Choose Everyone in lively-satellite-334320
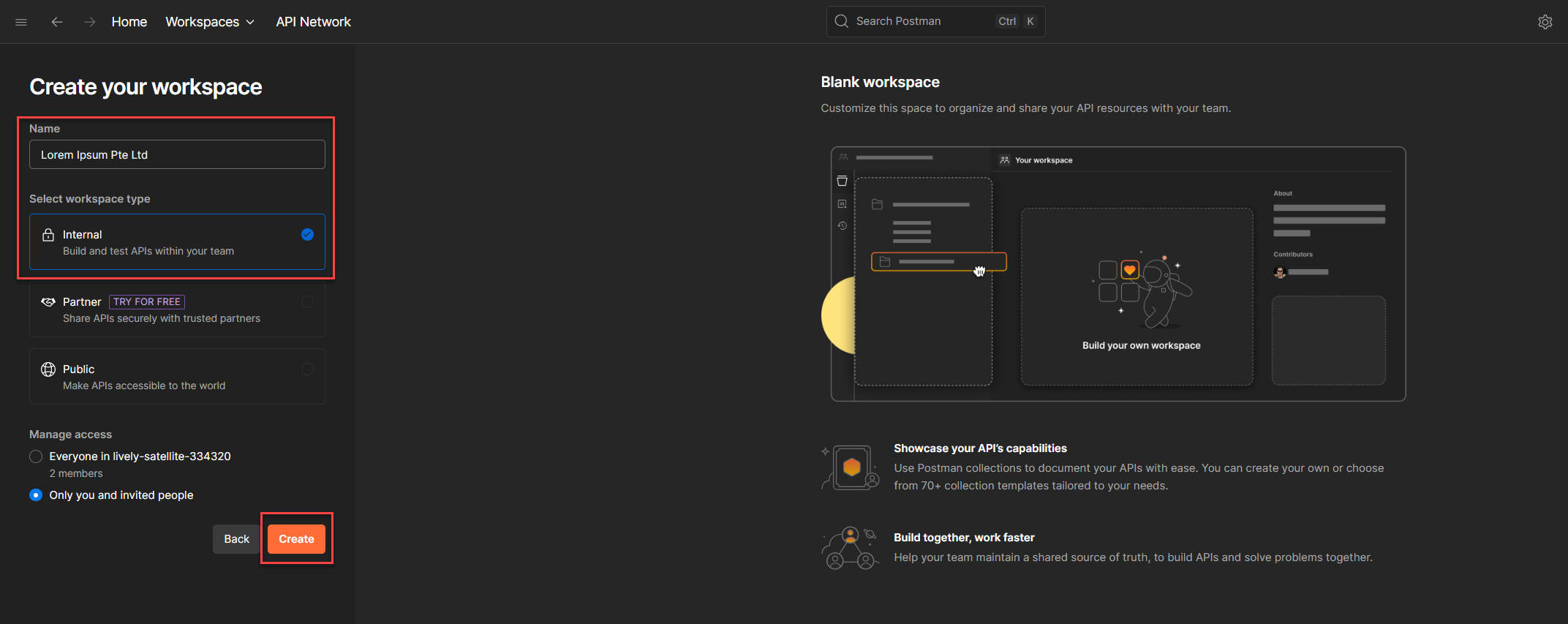This screenshot has height=624, width=1568. point(36,456)
